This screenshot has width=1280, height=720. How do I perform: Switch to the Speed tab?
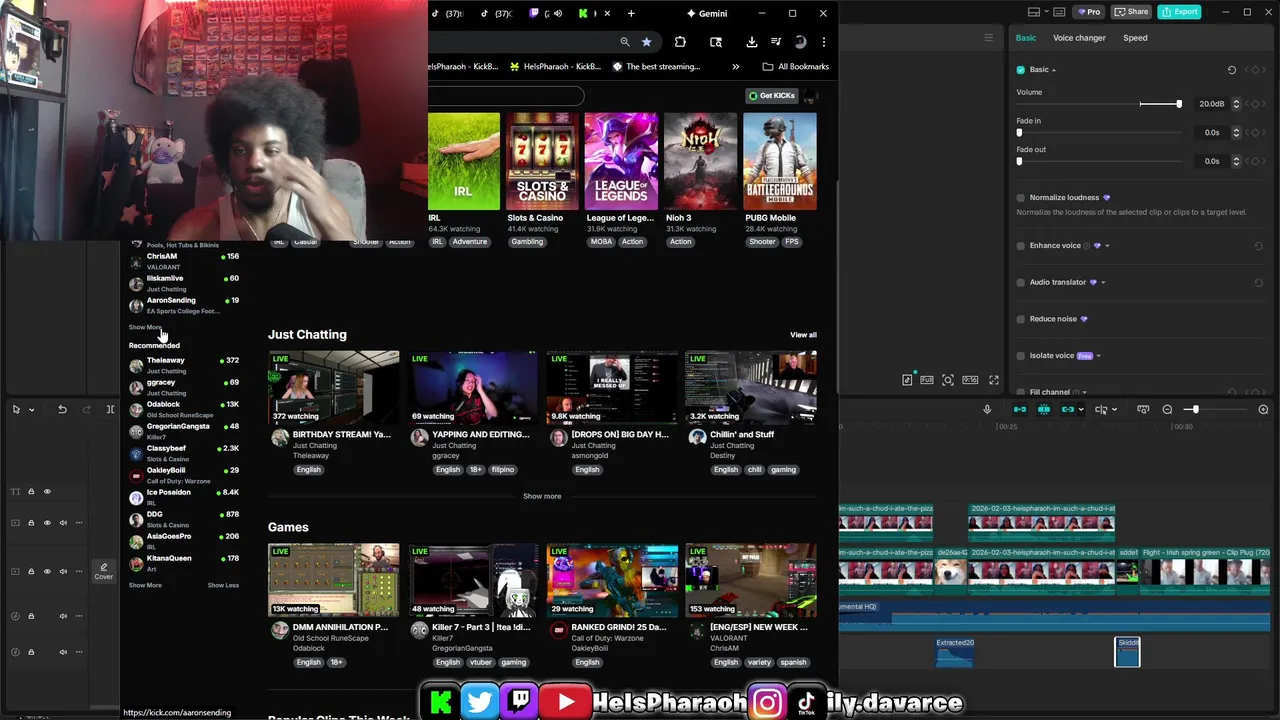pos(1135,38)
